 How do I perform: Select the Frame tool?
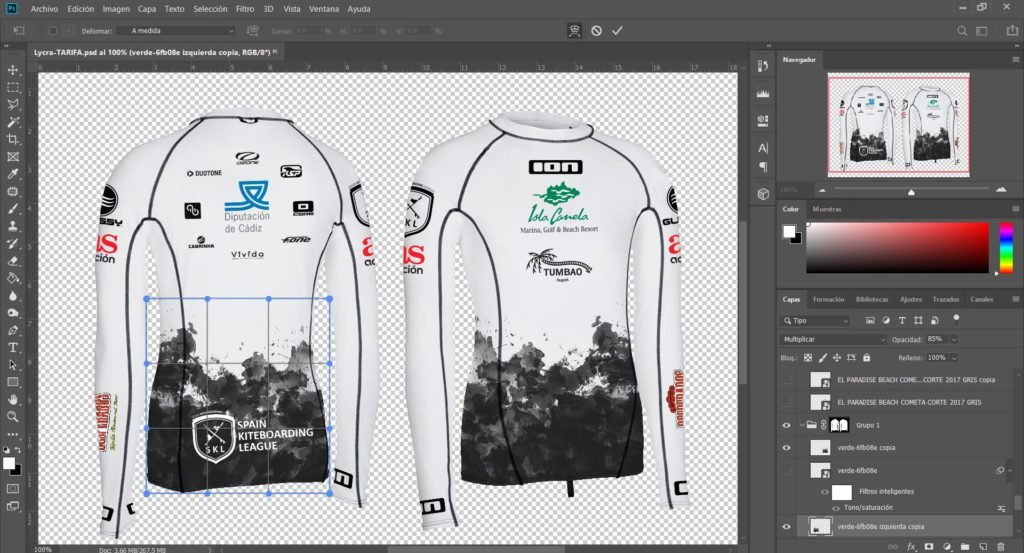[12, 157]
